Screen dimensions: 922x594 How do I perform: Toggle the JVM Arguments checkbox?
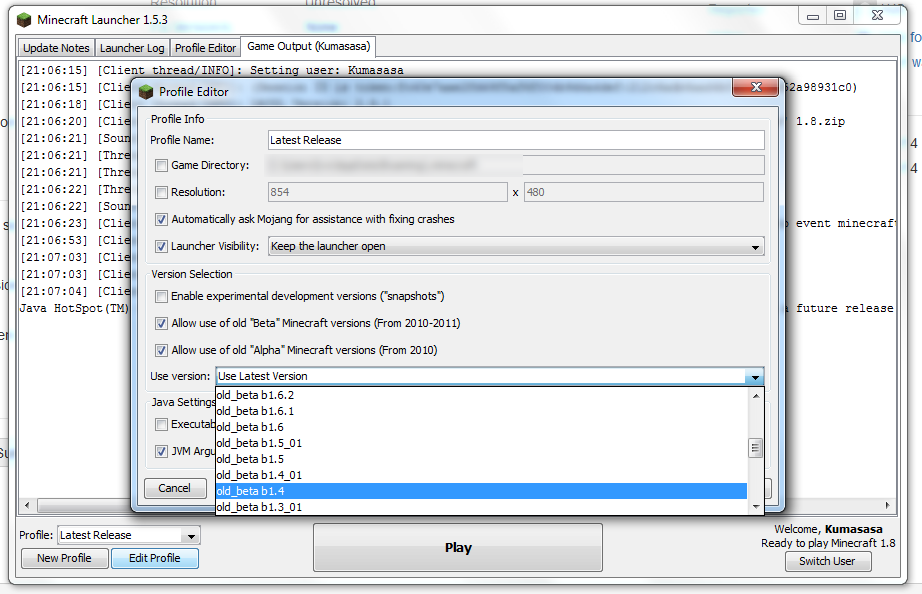pos(161,451)
